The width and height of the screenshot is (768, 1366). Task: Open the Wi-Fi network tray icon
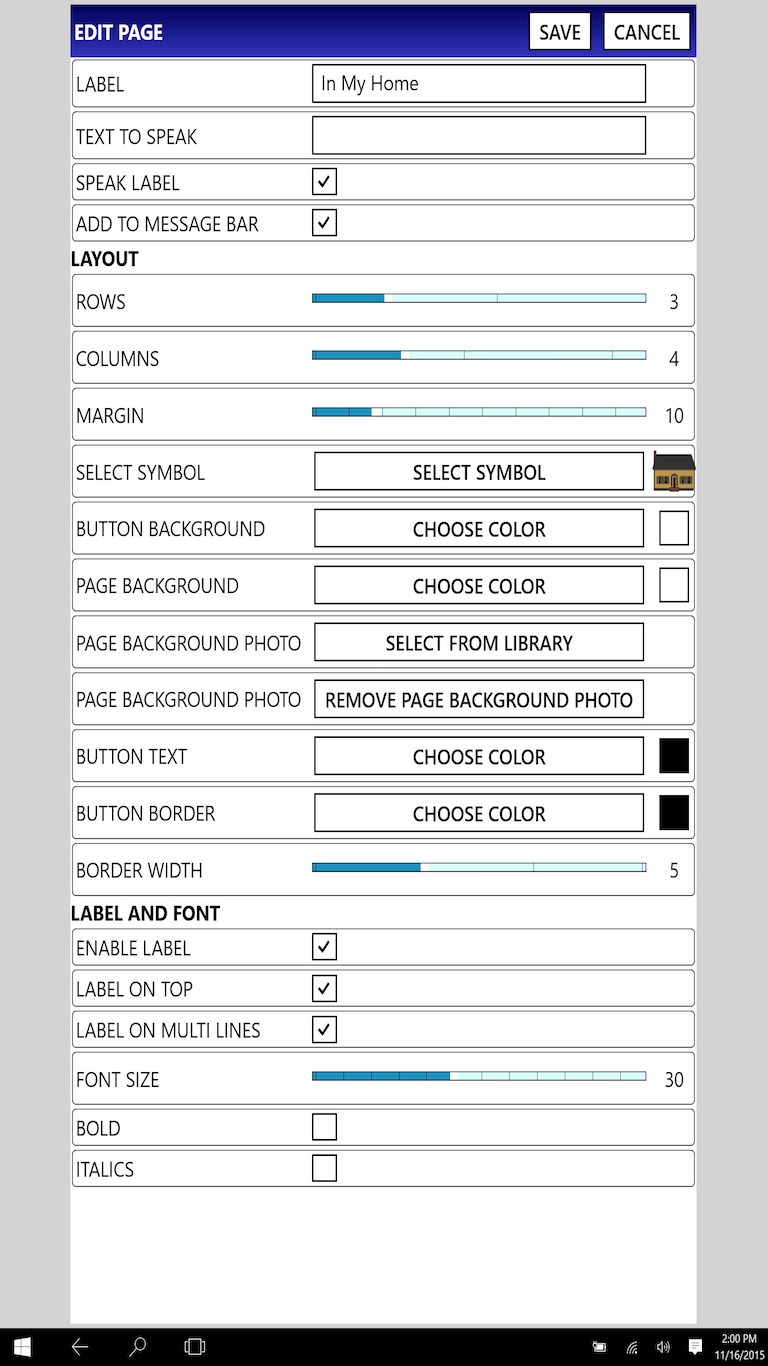(632, 1346)
